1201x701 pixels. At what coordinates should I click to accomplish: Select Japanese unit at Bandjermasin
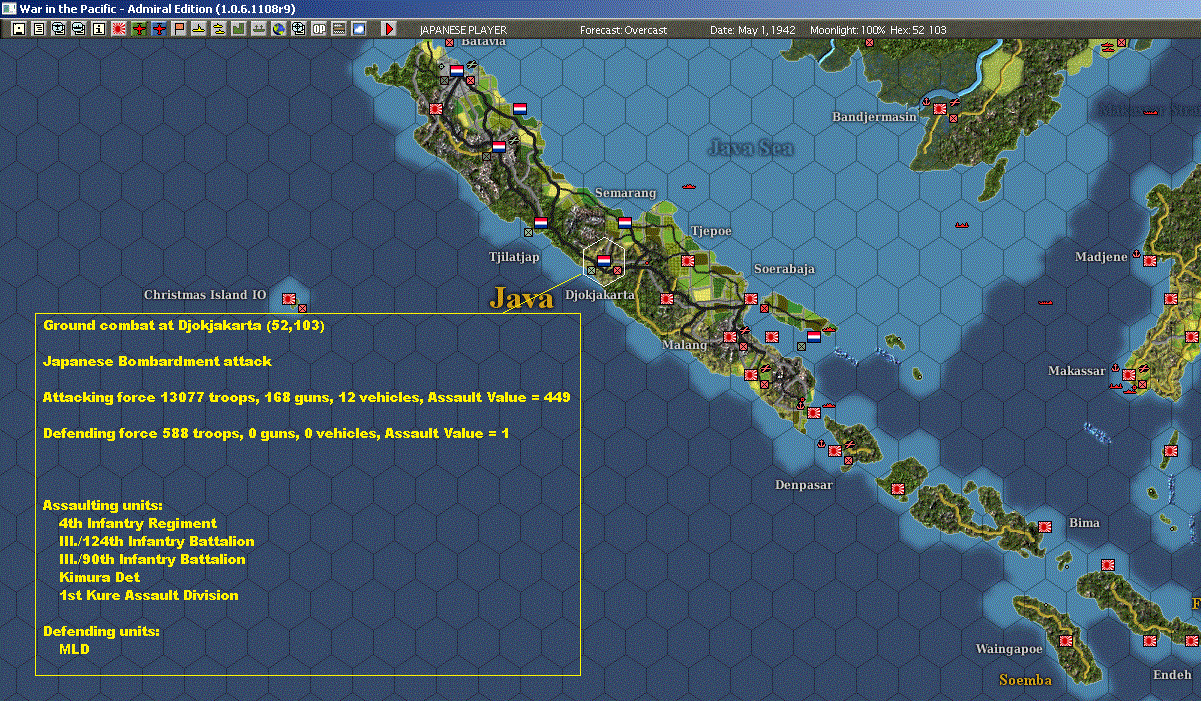coord(939,109)
